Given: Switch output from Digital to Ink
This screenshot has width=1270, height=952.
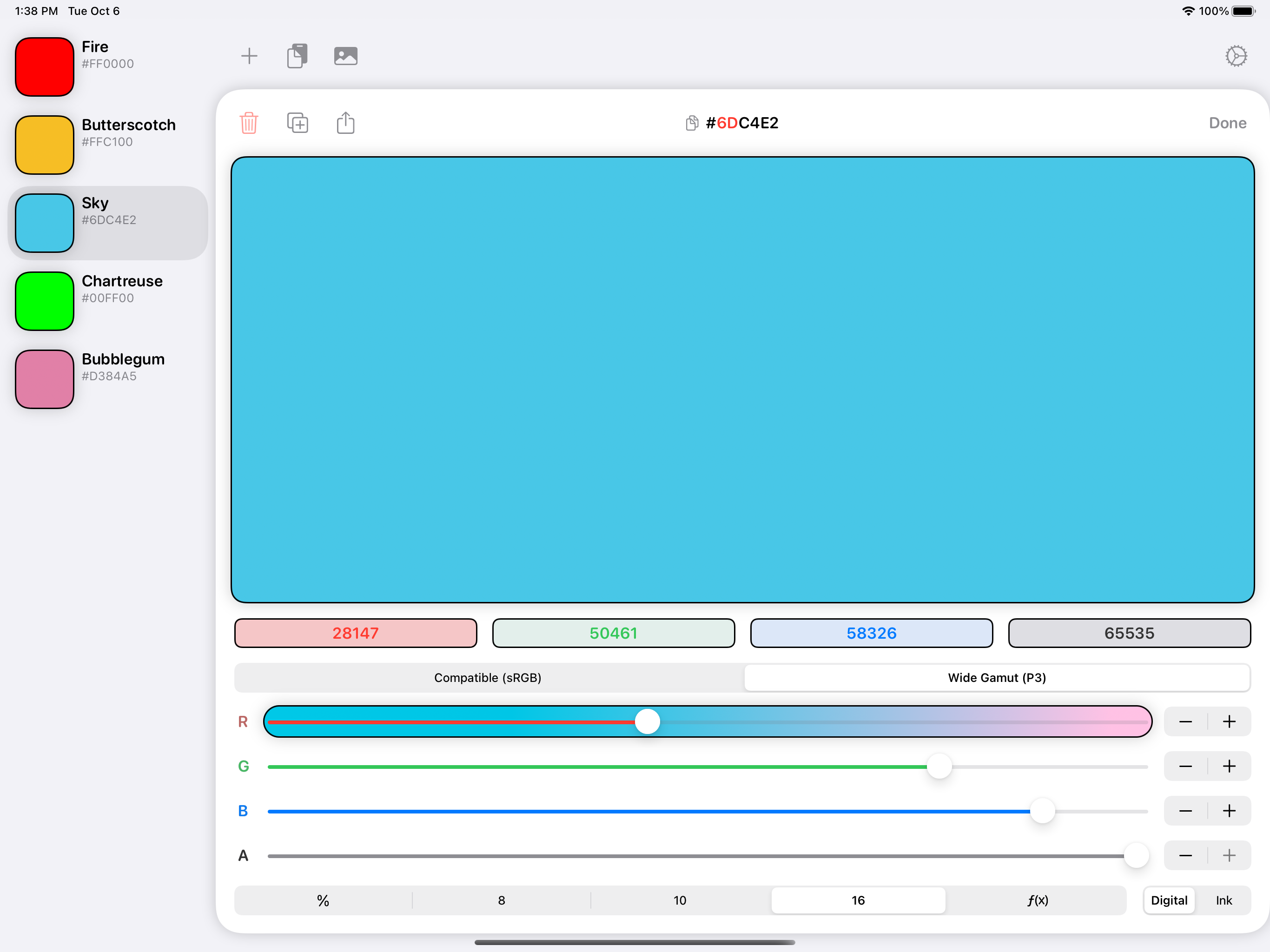Looking at the screenshot, I should click(x=1224, y=900).
